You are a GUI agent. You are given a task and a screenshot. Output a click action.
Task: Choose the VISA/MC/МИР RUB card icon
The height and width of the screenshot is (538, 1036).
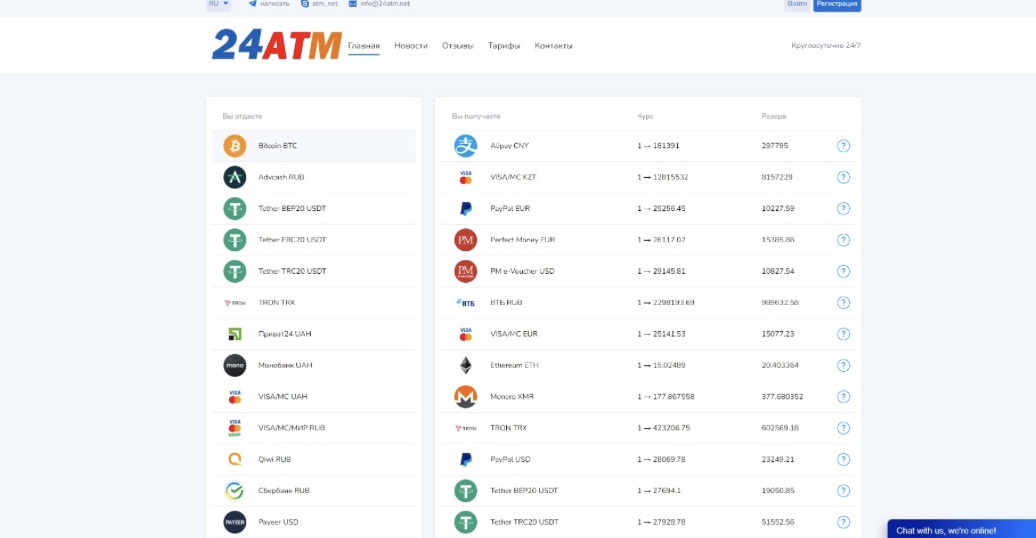[235, 428]
